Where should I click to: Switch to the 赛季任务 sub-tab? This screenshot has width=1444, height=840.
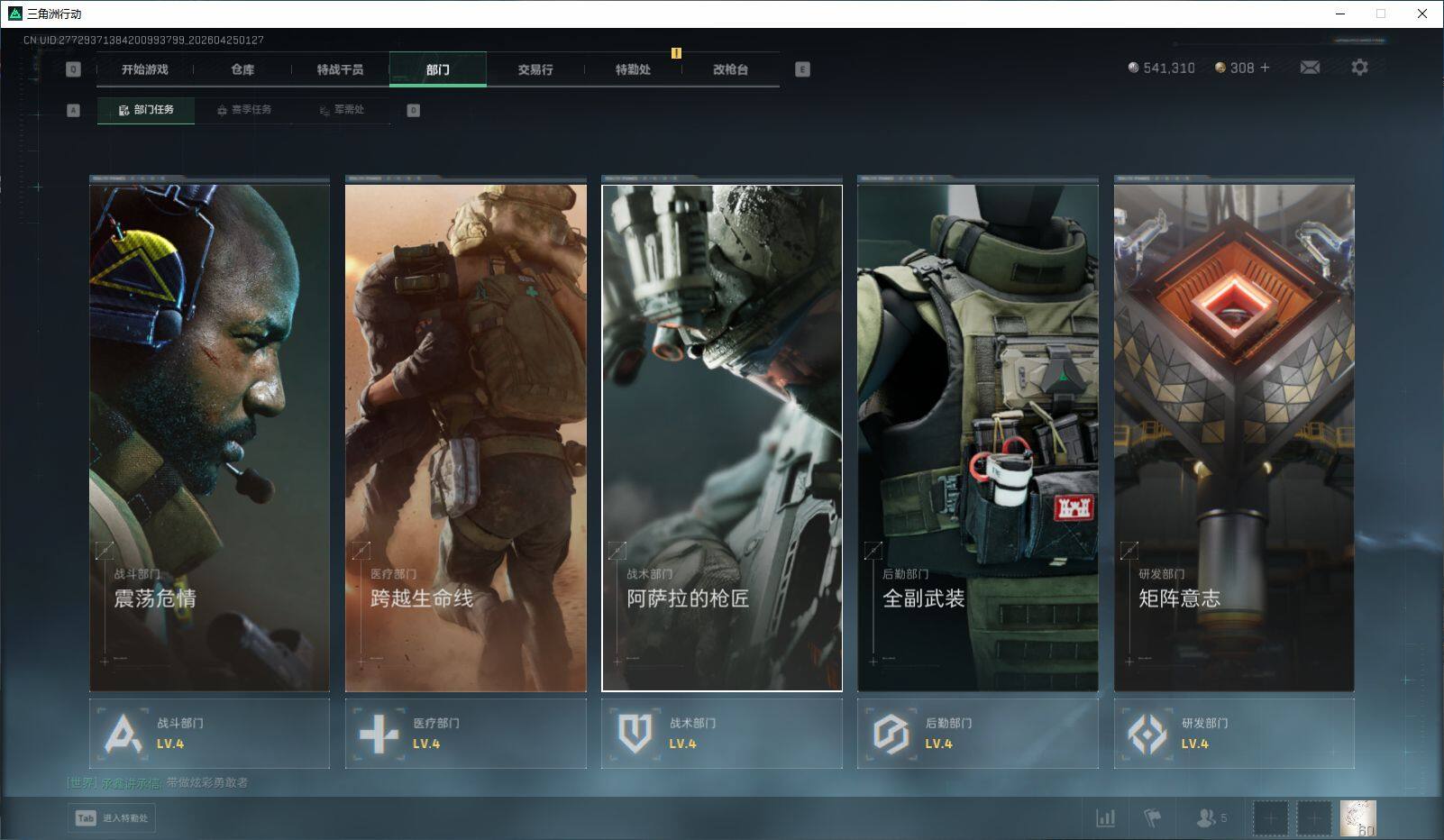[x=243, y=110]
